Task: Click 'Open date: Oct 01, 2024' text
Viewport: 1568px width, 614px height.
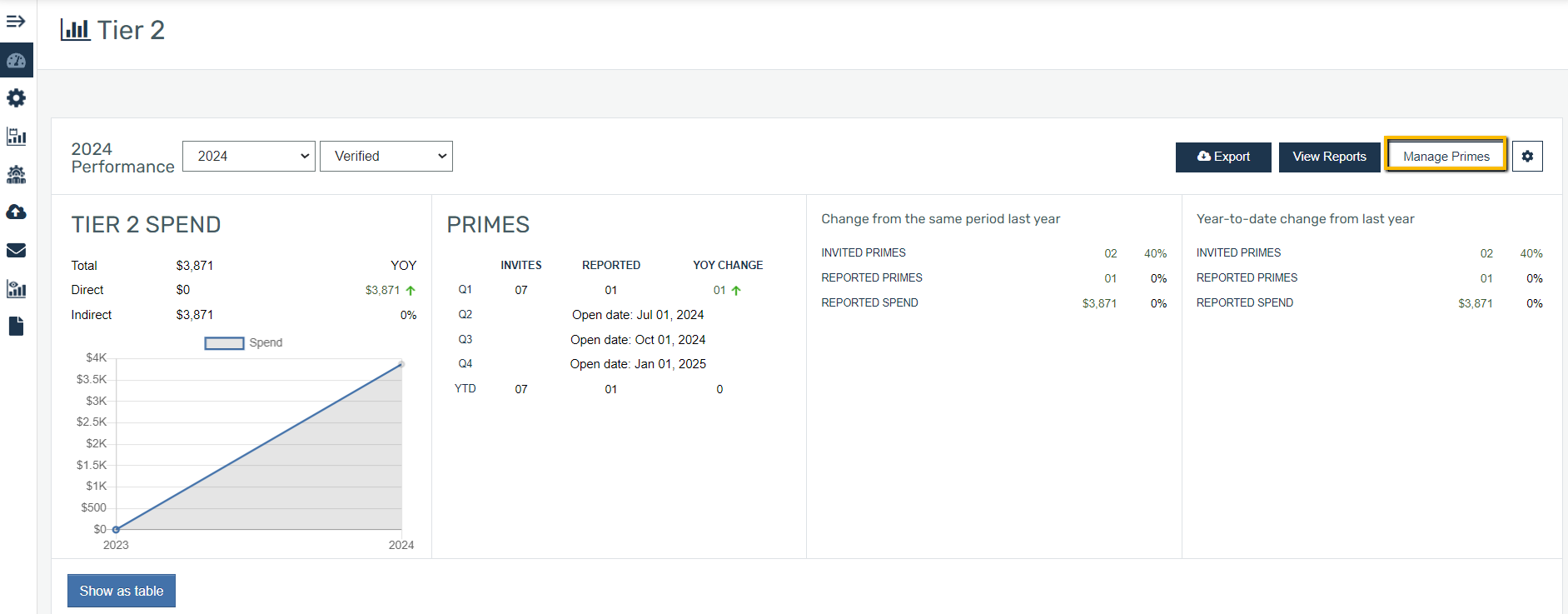Action: [x=638, y=340]
